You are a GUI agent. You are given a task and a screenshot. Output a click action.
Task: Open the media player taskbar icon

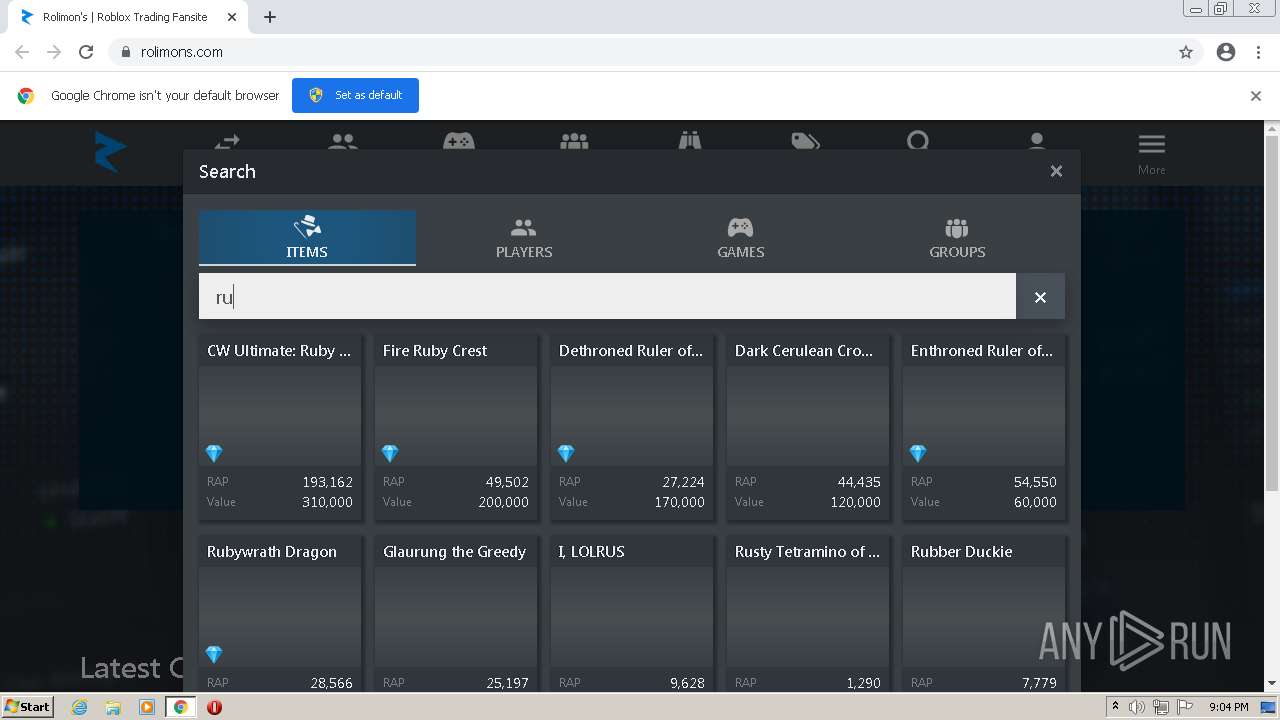coord(147,707)
